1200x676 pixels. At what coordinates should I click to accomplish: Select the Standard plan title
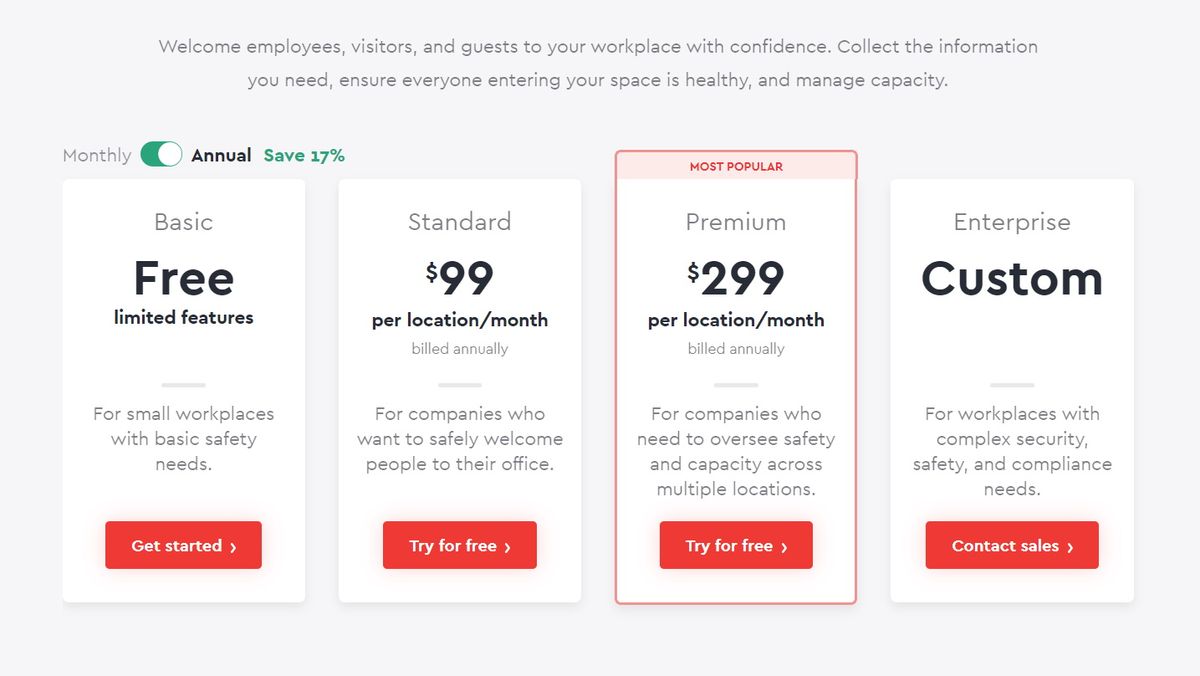pos(459,222)
